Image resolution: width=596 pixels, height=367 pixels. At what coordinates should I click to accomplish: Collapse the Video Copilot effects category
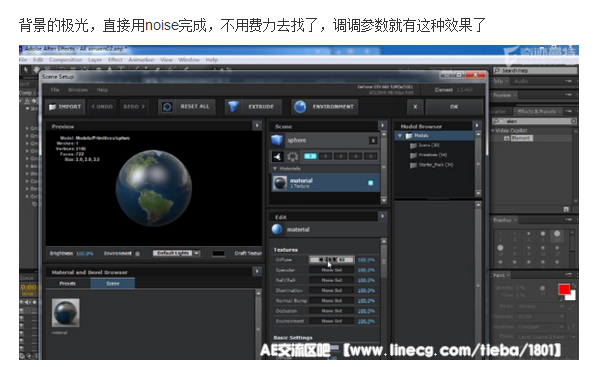click(x=493, y=131)
